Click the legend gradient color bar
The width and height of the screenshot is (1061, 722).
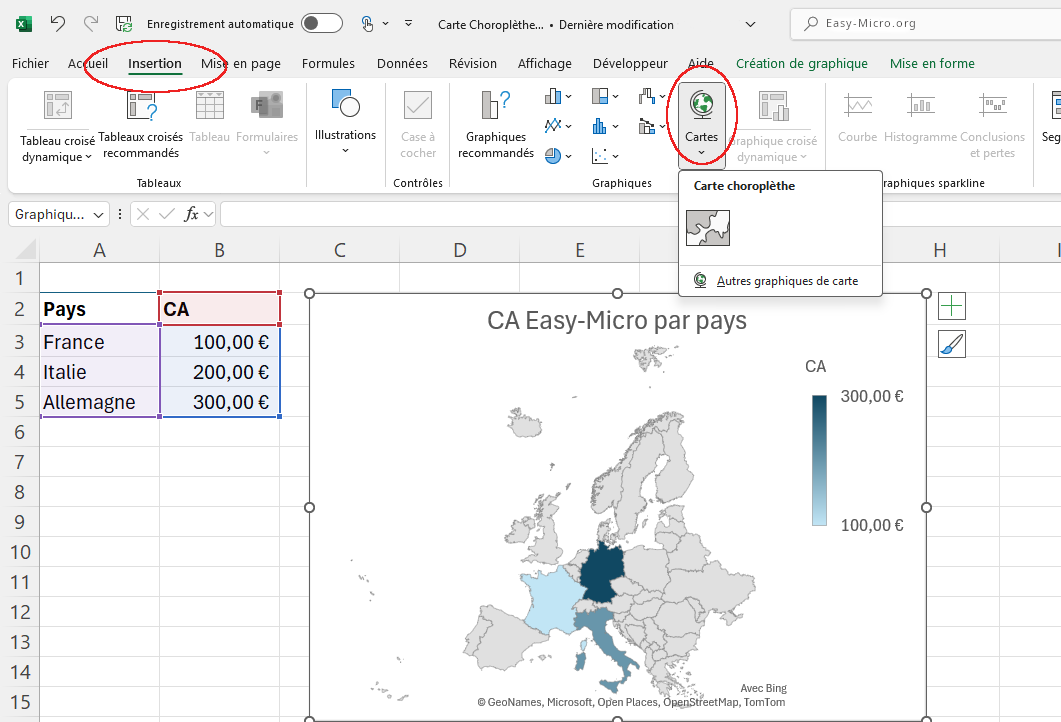pos(819,461)
